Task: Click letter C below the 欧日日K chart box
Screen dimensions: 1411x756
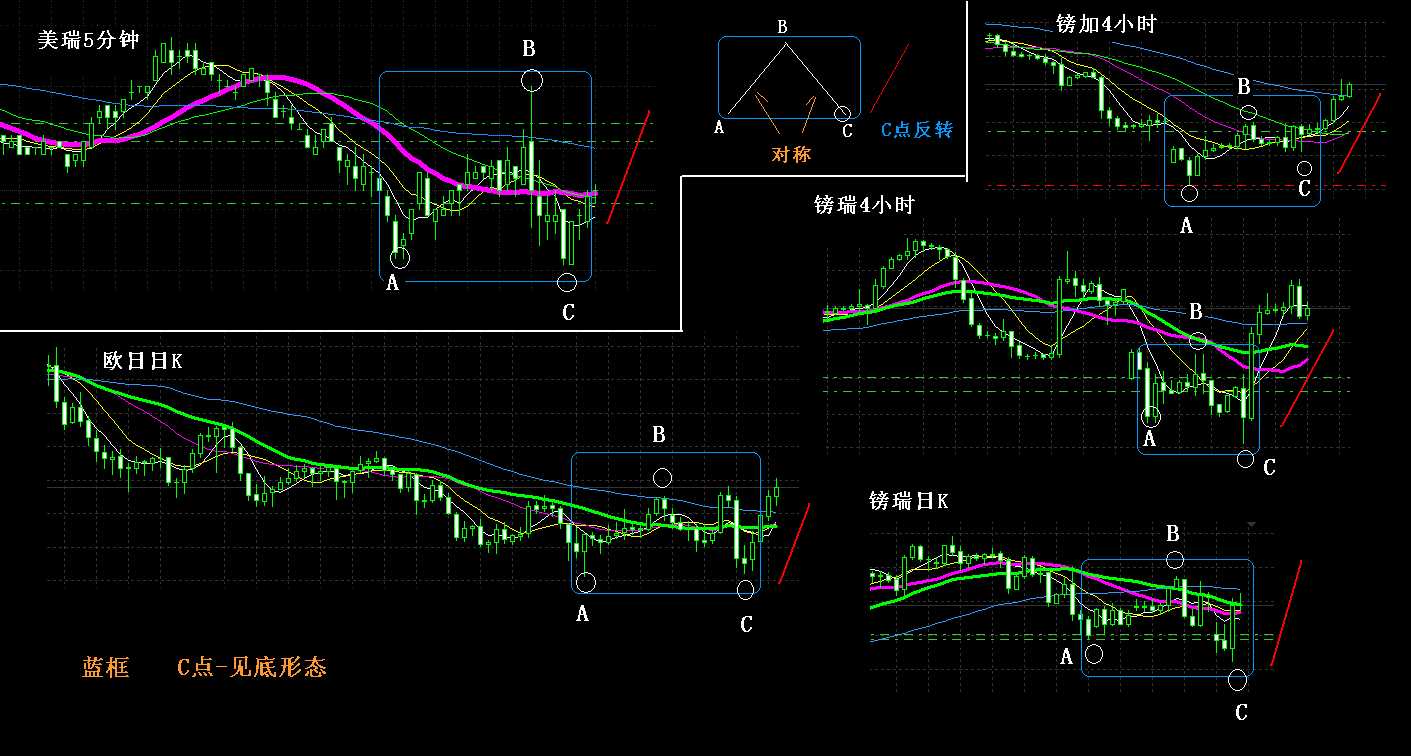Action: tap(746, 625)
